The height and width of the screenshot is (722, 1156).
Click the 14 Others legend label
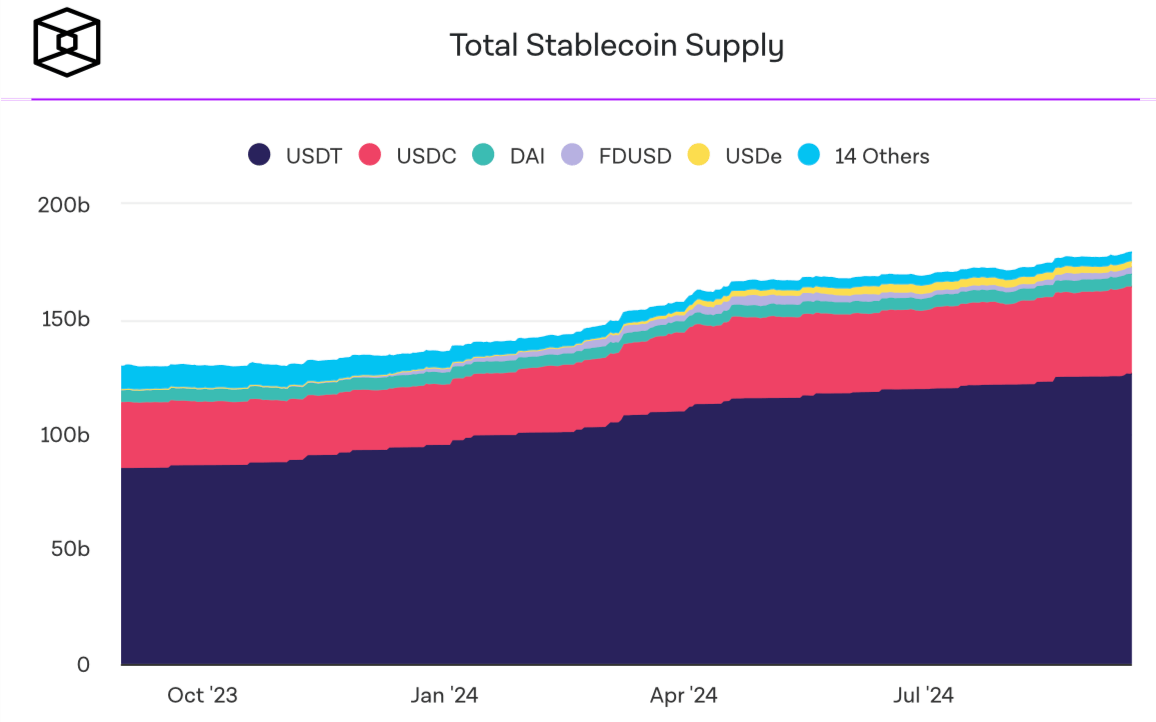[882, 156]
